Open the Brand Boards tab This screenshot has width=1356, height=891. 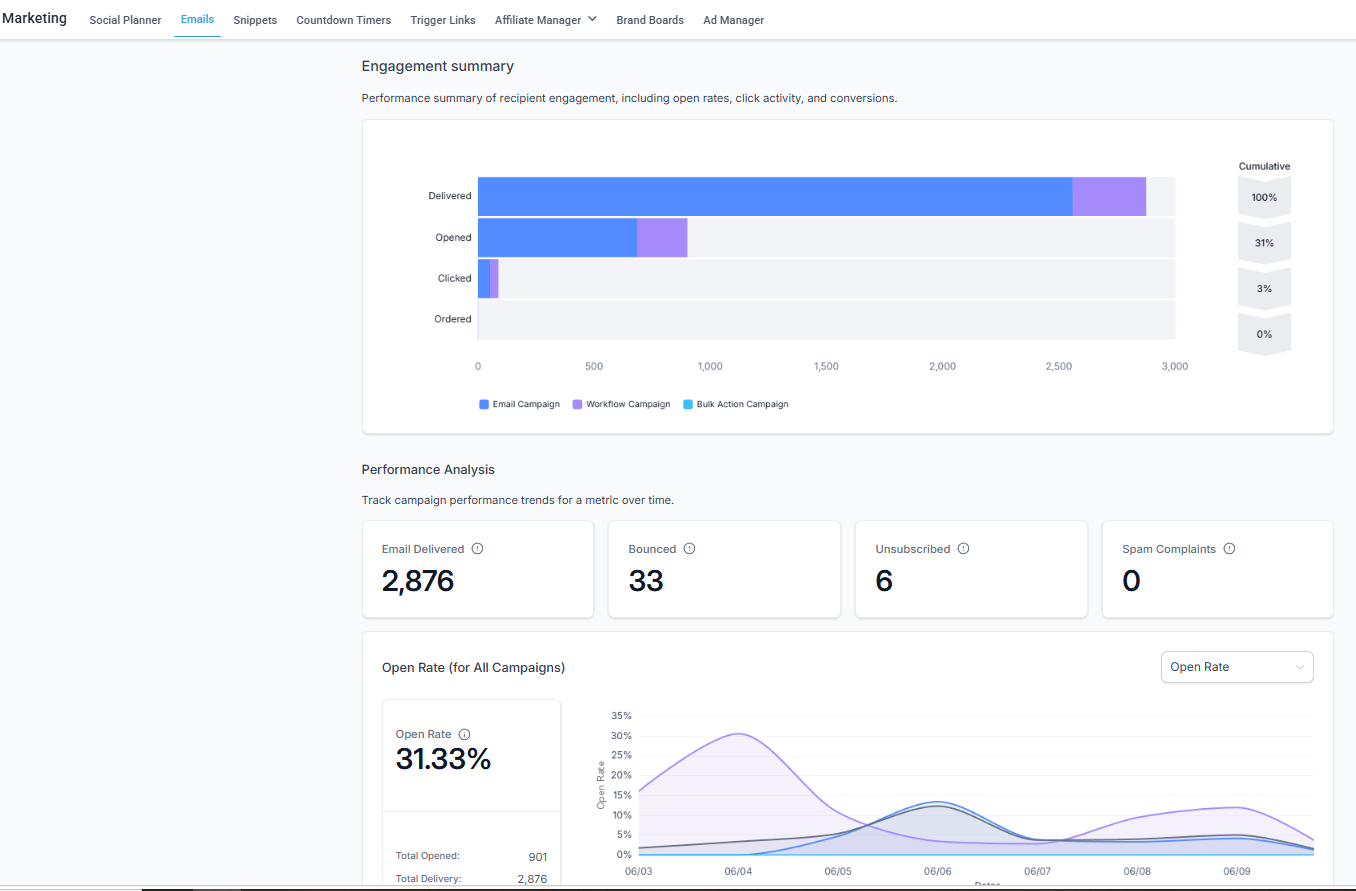click(650, 20)
